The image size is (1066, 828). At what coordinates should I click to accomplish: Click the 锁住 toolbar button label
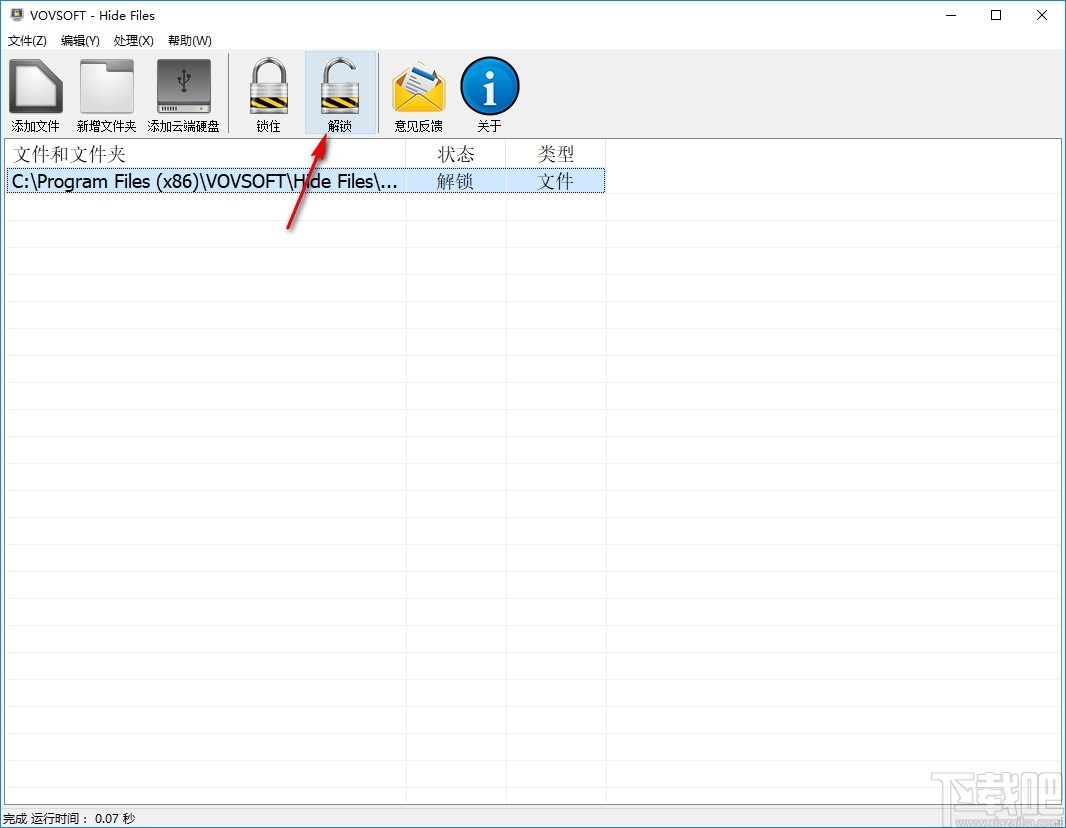click(x=267, y=127)
